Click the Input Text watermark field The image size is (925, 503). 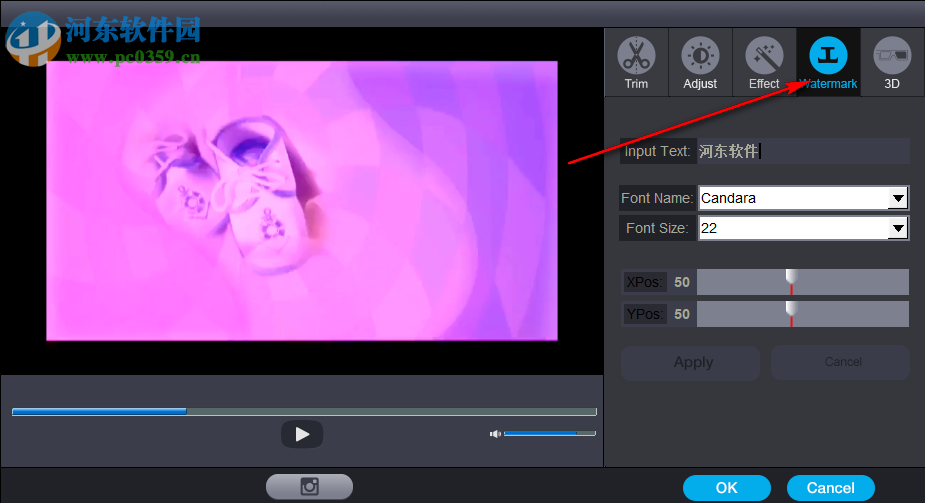click(x=803, y=151)
